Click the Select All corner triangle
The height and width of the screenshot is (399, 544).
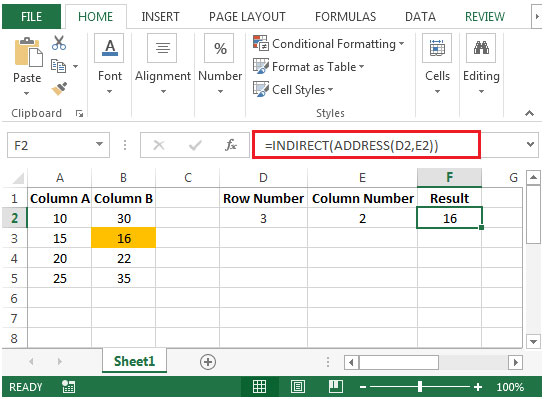click(x=18, y=178)
